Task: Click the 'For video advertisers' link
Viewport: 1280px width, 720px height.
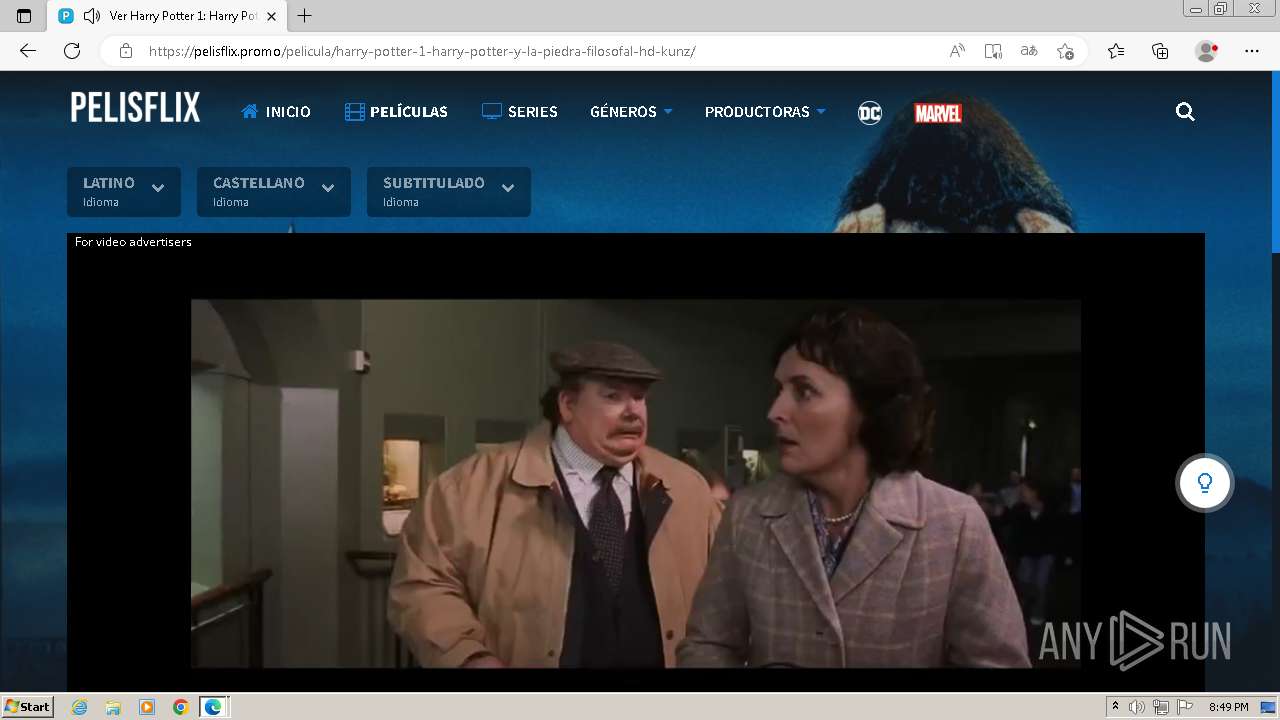Action: 133,242
